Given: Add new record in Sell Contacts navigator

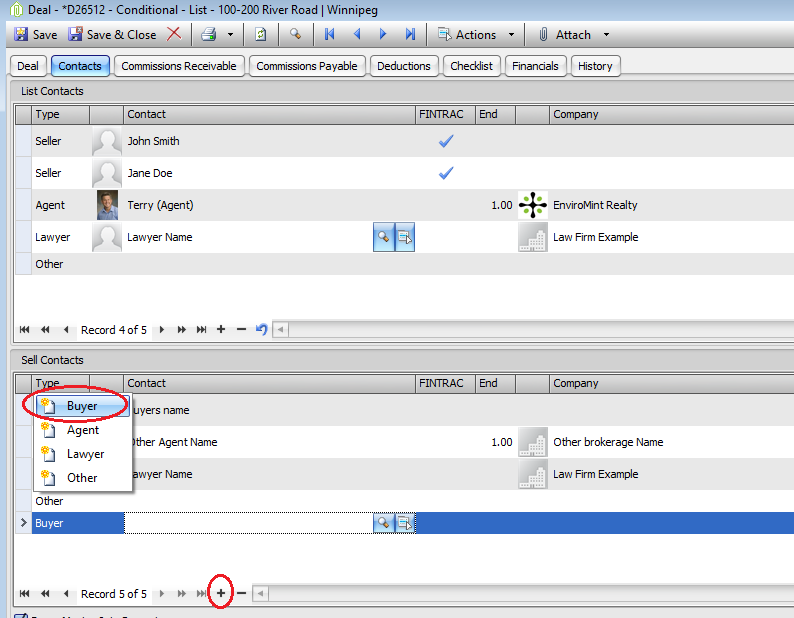Looking at the screenshot, I should click(221, 593).
